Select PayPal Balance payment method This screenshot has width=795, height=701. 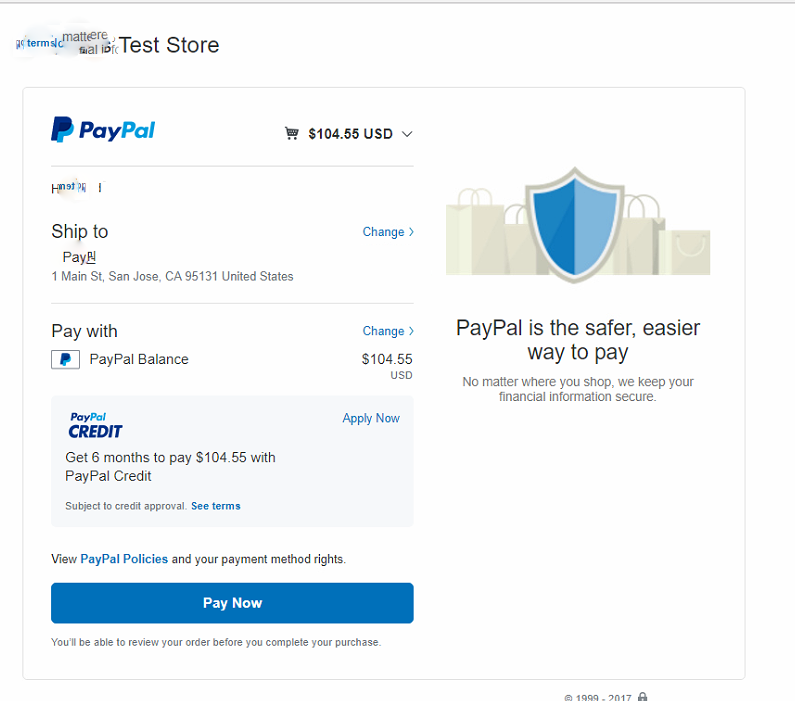(x=138, y=359)
